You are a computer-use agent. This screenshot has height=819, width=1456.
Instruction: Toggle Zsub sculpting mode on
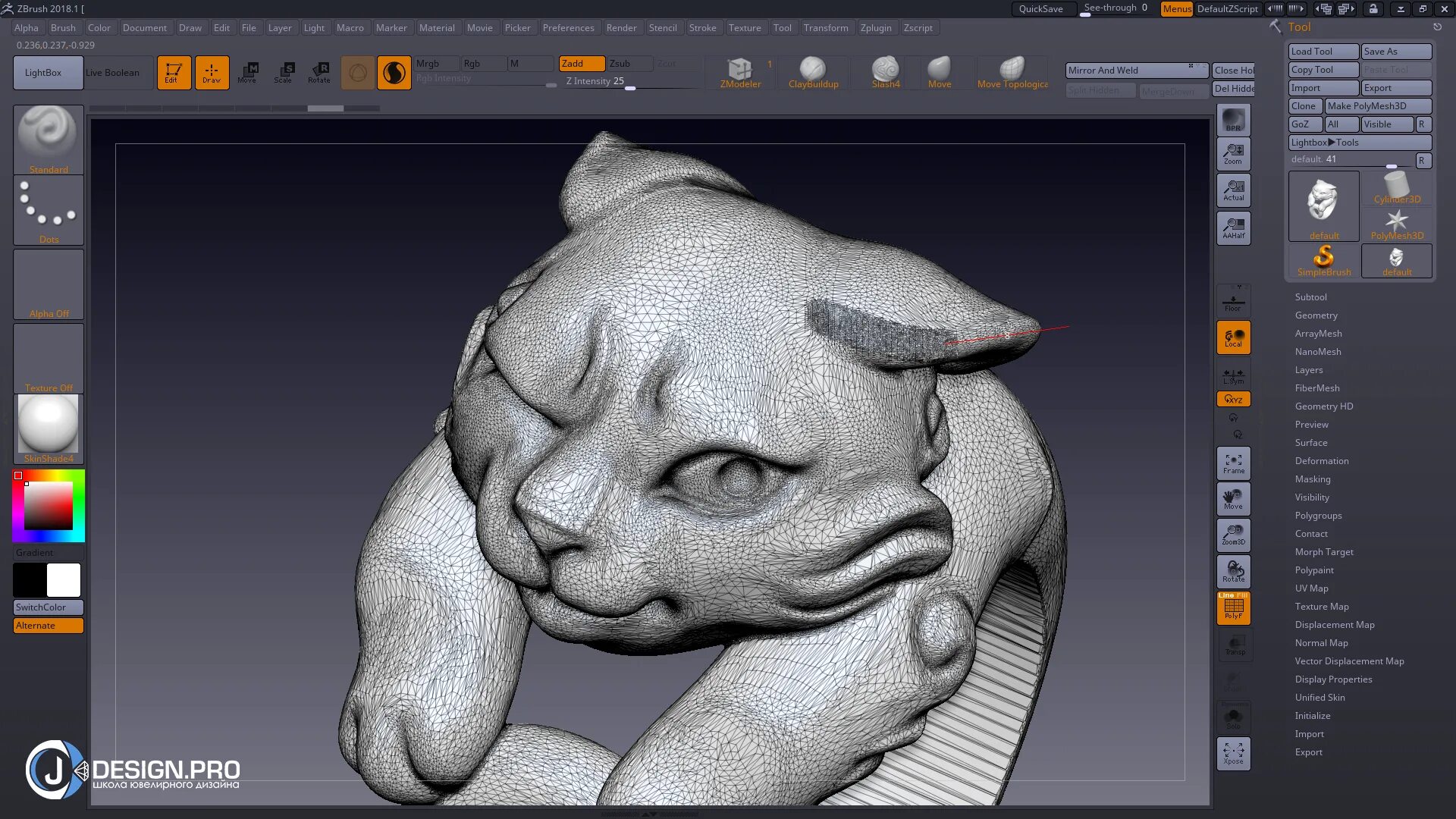pyautogui.click(x=620, y=63)
